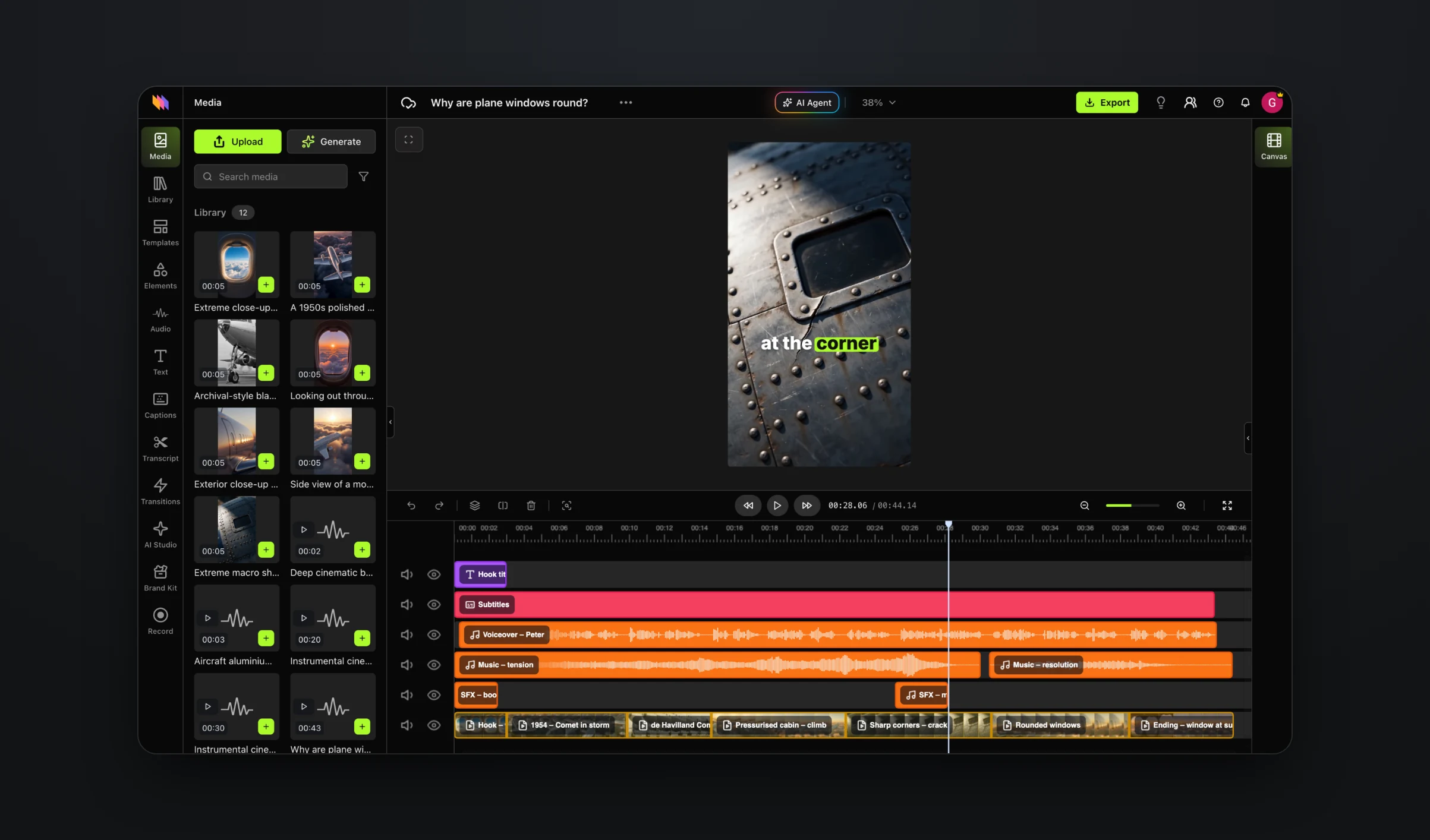Image resolution: width=1430 pixels, height=840 pixels.
Task: Delete selection with the trash icon
Action: [x=531, y=506]
